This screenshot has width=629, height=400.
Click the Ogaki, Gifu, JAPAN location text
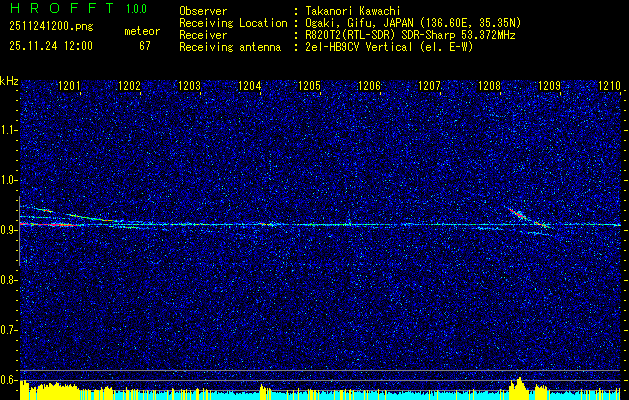pos(413,23)
